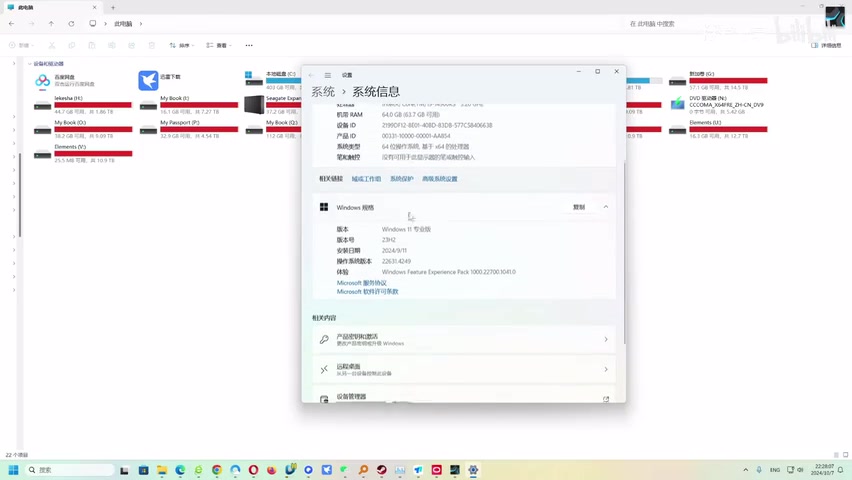This screenshot has width=852, height=480.
Task: Click the Share icon in Explorer toolbar
Action: pyautogui.click(x=131, y=46)
